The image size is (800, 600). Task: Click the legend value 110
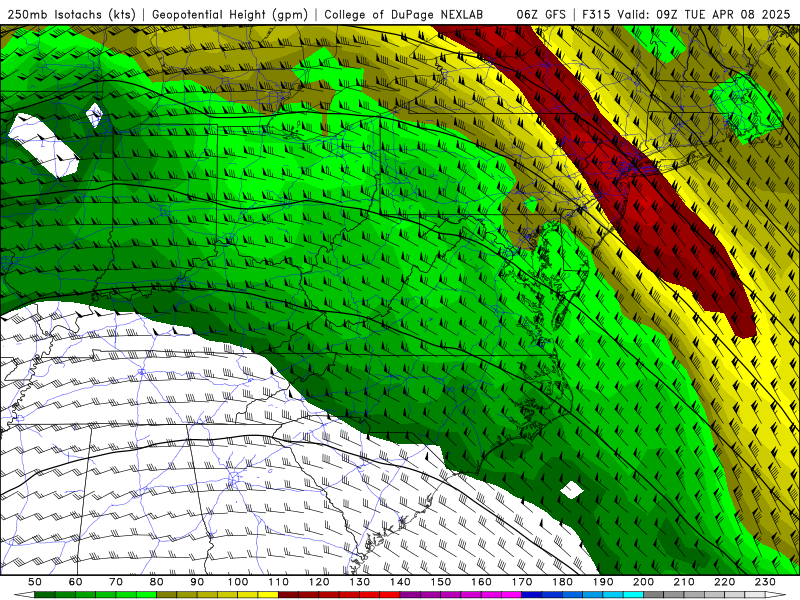[279, 582]
